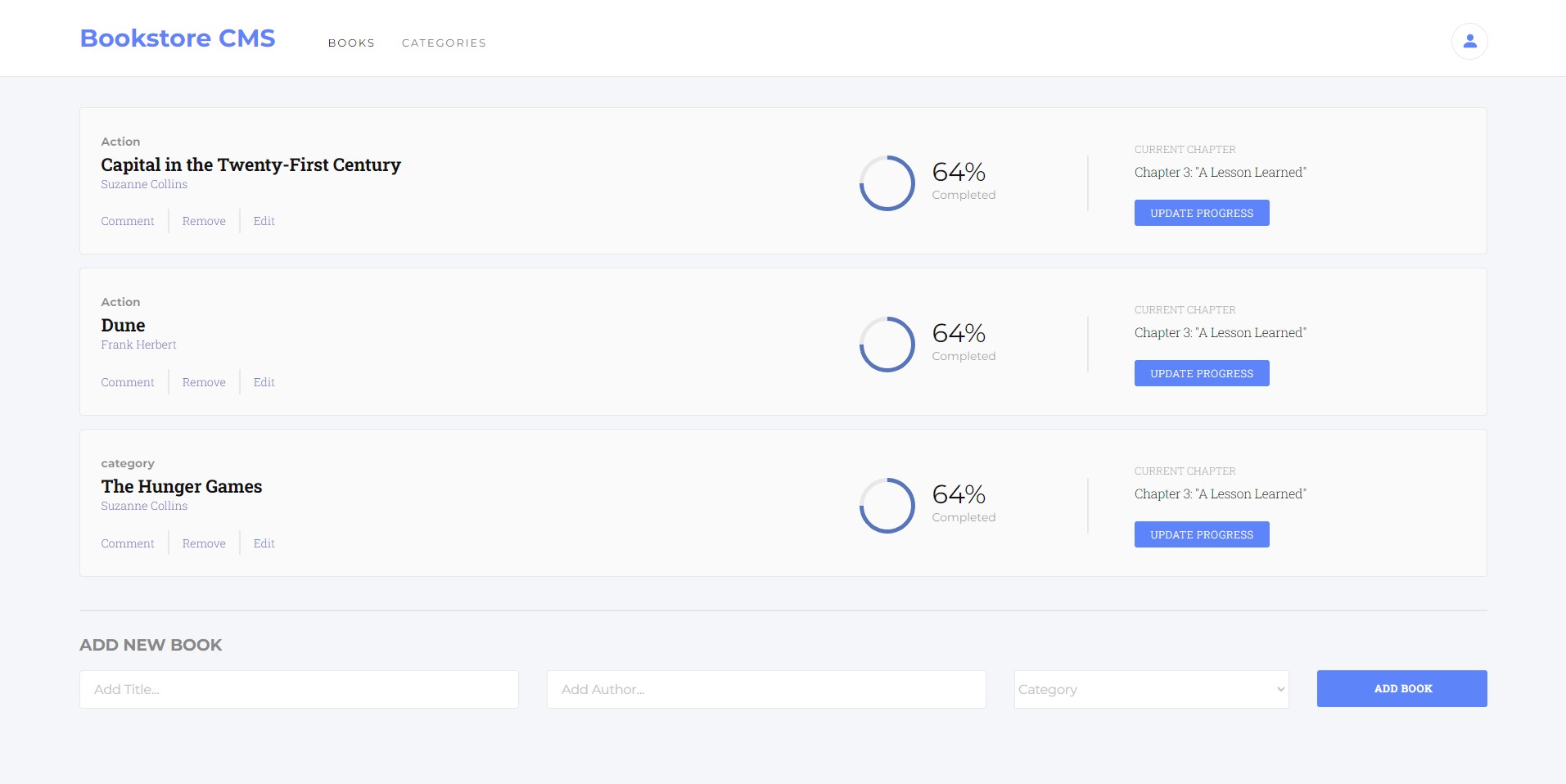This screenshot has height=784, width=1566.
Task: Update progress for Capital in the Twenty-First Century
Action: tap(1201, 213)
